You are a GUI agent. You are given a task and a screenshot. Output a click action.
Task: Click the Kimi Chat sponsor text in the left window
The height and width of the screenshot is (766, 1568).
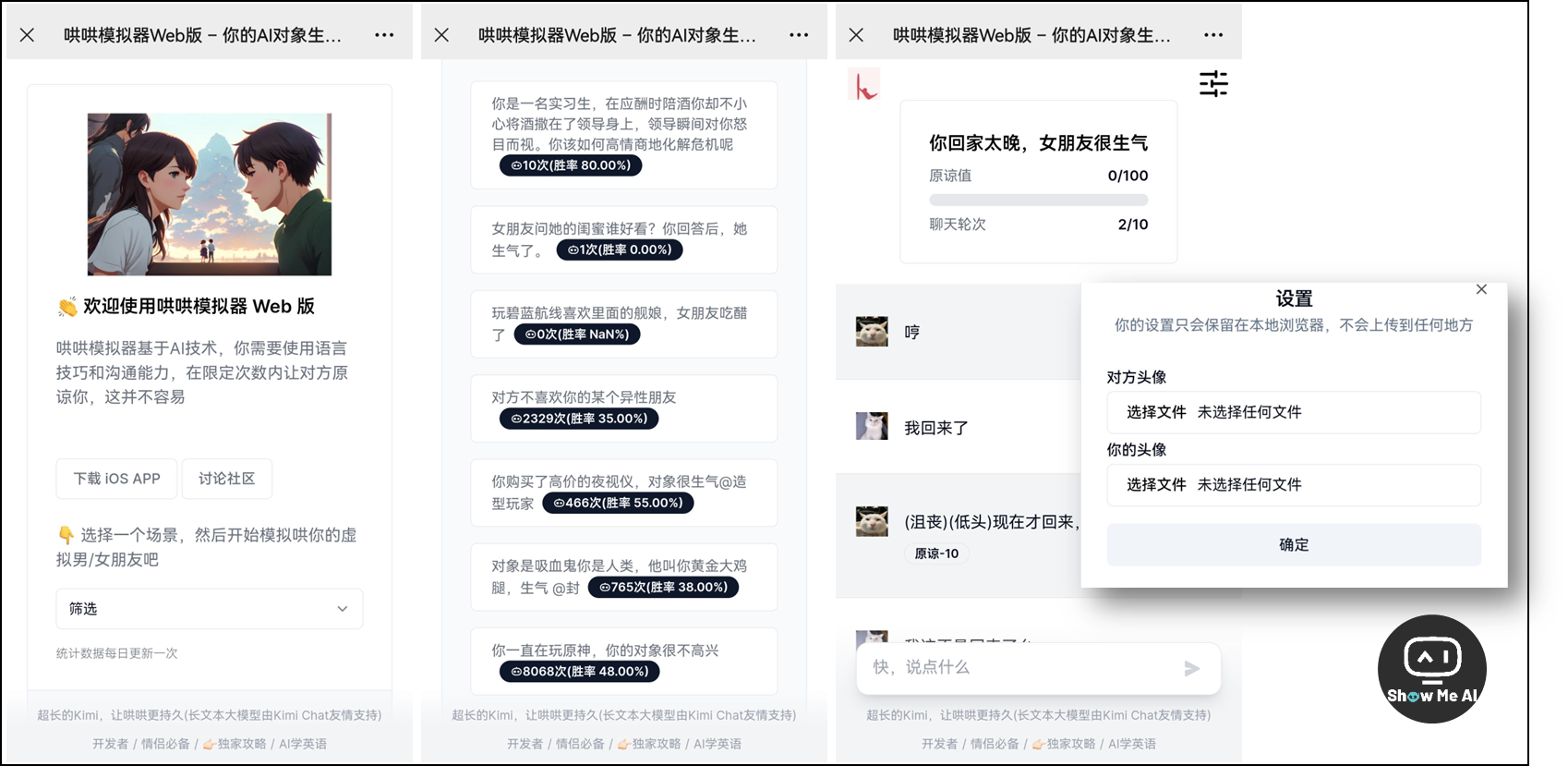coord(210,715)
